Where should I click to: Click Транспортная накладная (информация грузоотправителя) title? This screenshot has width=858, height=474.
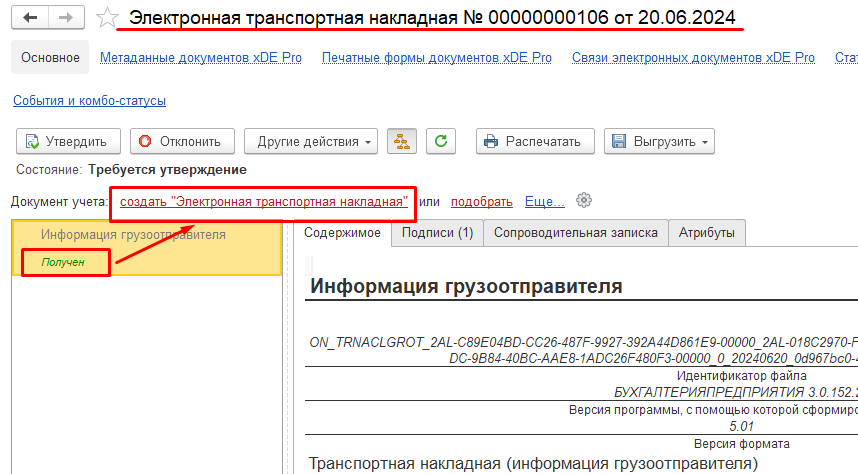534,464
